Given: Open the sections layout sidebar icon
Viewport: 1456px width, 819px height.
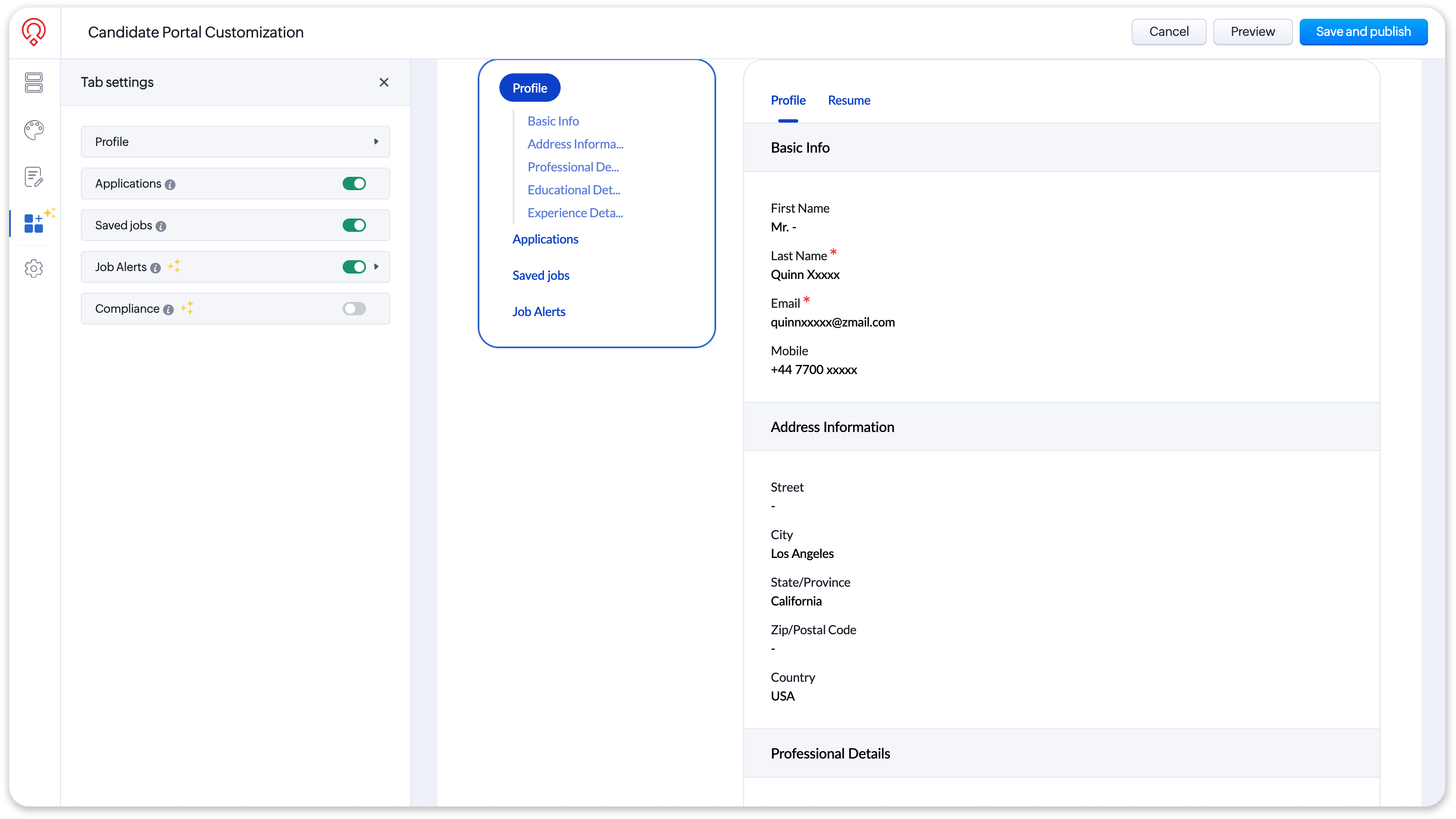Looking at the screenshot, I should click(x=33, y=83).
